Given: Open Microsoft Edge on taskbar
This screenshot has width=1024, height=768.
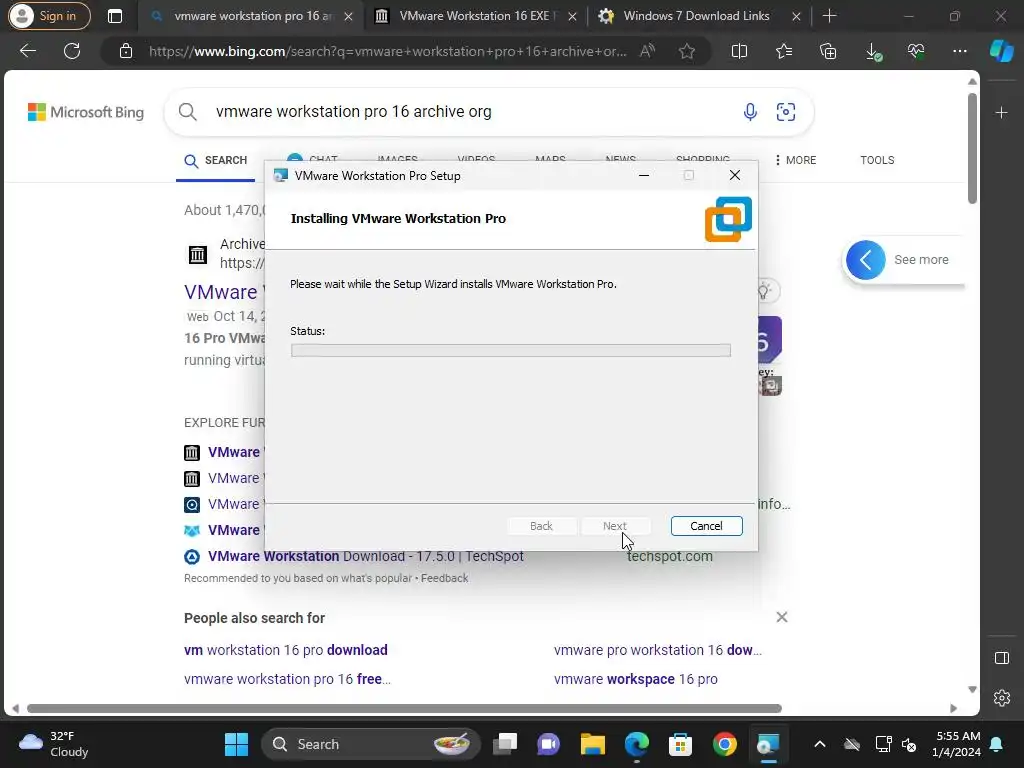Looking at the screenshot, I should (x=637, y=744).
